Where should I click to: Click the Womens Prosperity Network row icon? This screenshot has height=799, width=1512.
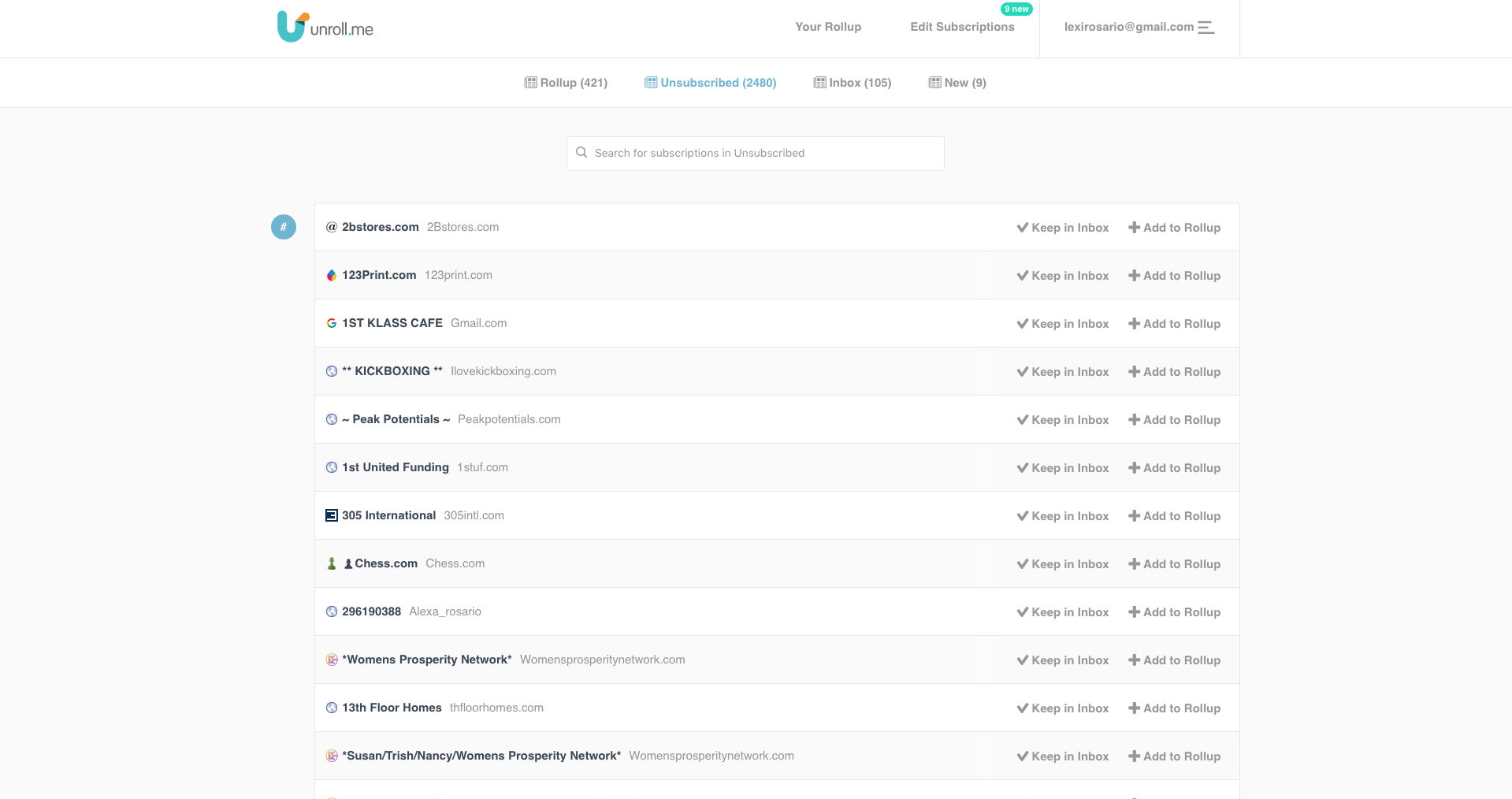332,660
